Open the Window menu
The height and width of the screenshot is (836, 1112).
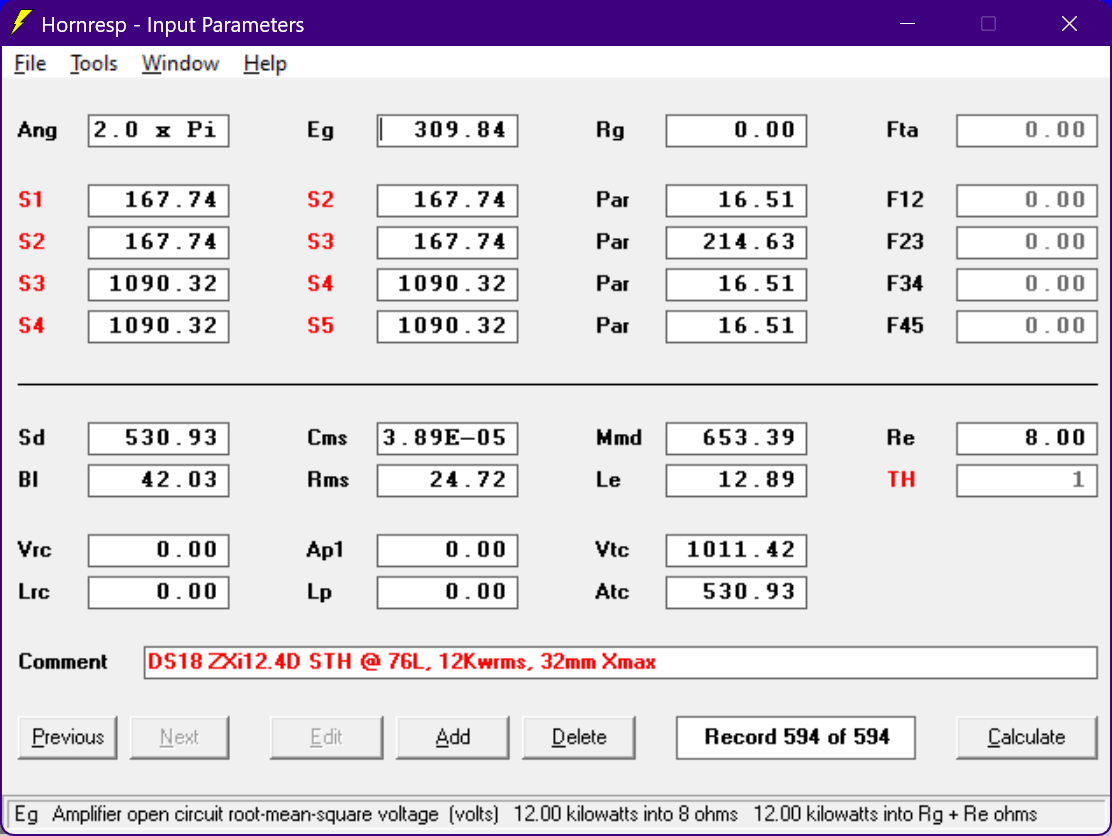(x=180, y=64)
